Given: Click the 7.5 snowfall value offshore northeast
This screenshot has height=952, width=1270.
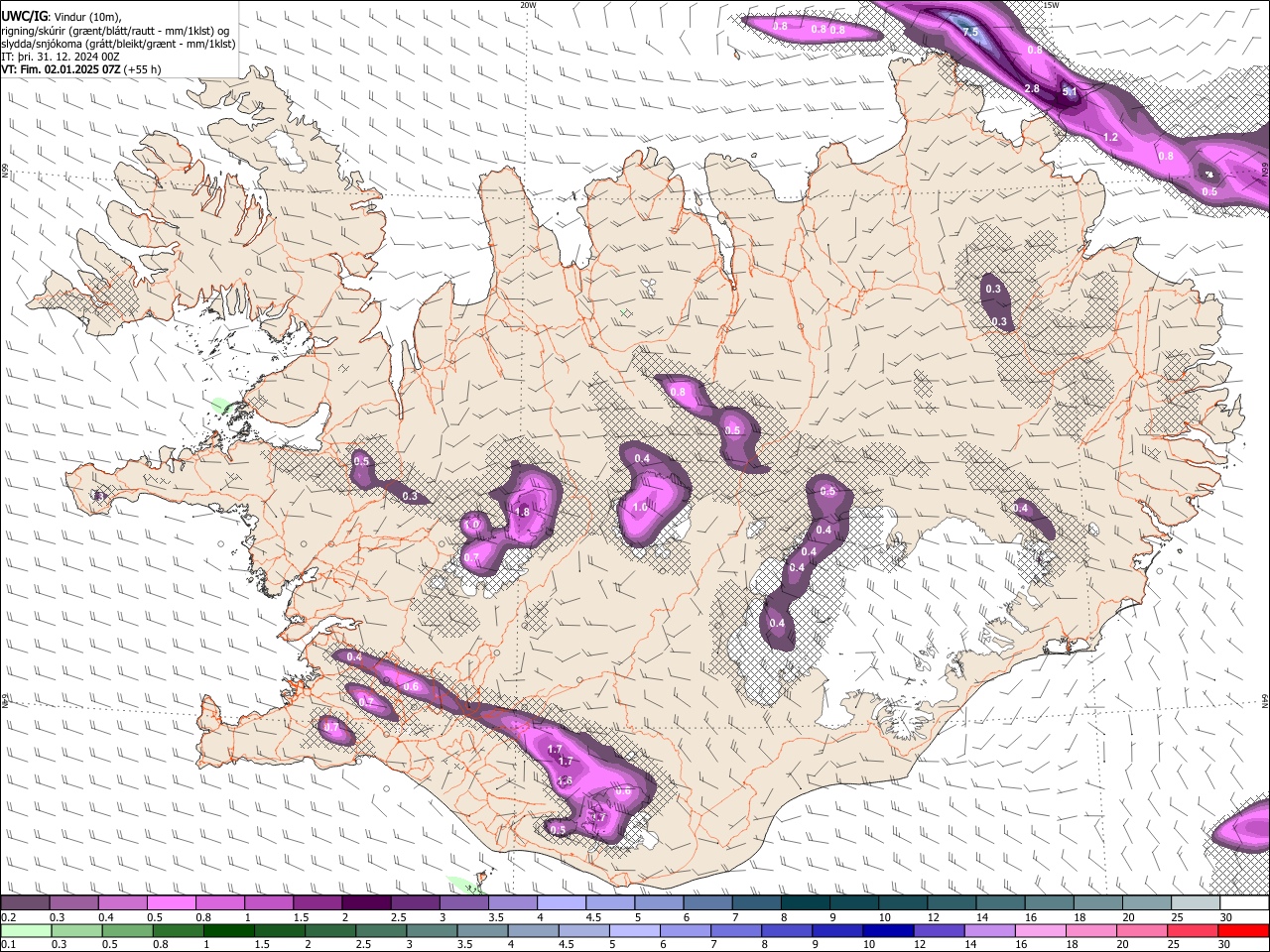Looking at the screenshot, I should tap(970, 33).
